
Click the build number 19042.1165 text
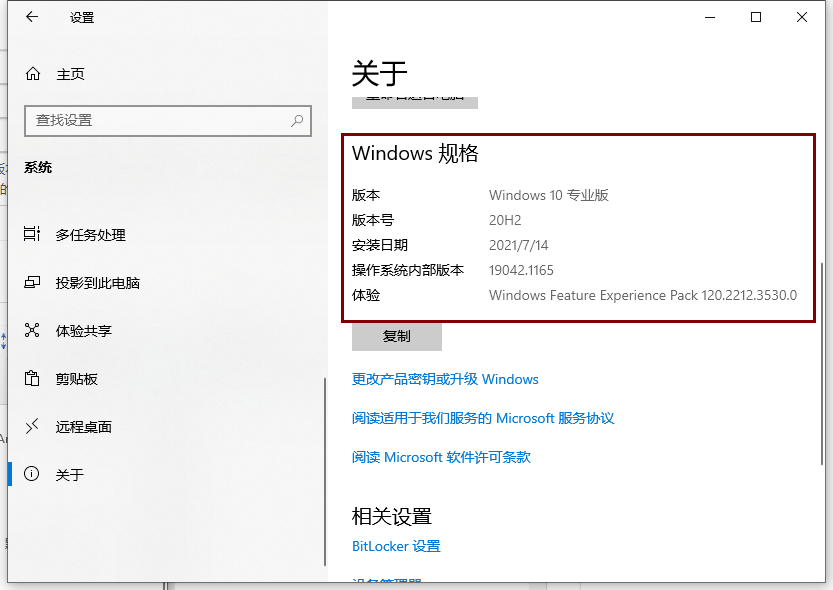click(521, 270)
